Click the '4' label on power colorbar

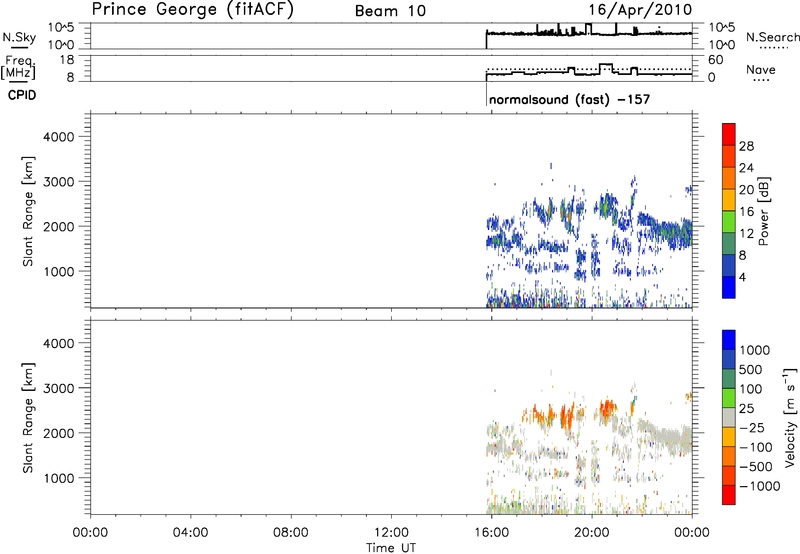tap(742, 277)
